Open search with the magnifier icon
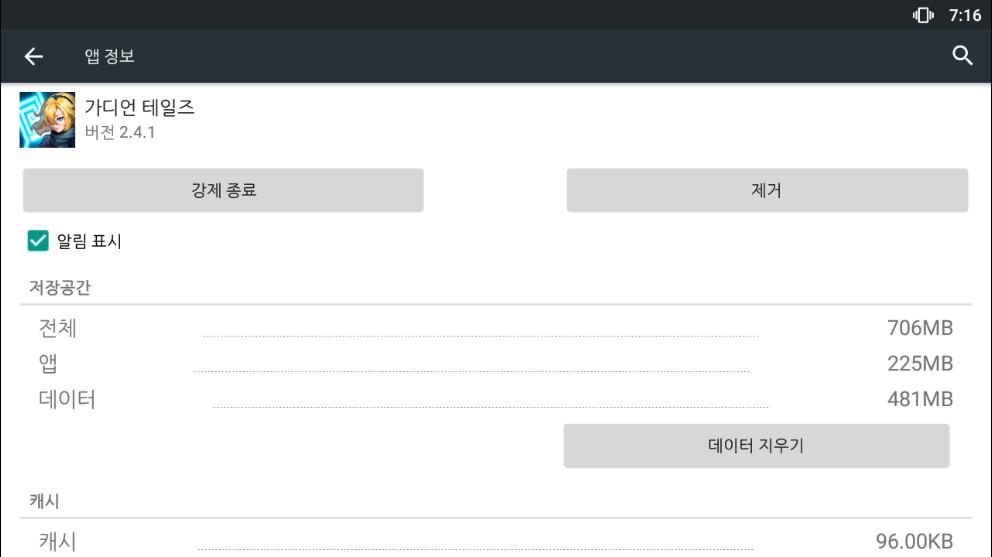The height and width of the screenshot is (557, 992). pyautogui.click(x=962, y=56)
